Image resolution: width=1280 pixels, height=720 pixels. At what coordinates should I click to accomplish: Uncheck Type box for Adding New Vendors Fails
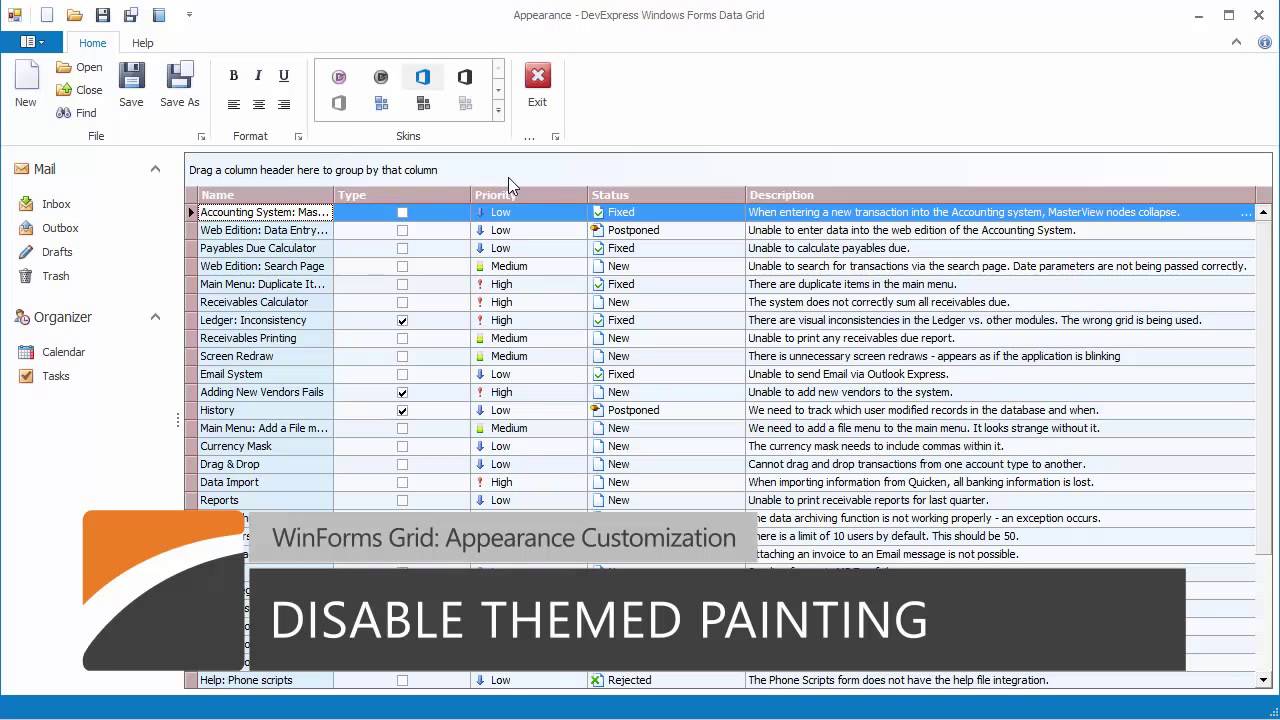[x=402, y=392]
